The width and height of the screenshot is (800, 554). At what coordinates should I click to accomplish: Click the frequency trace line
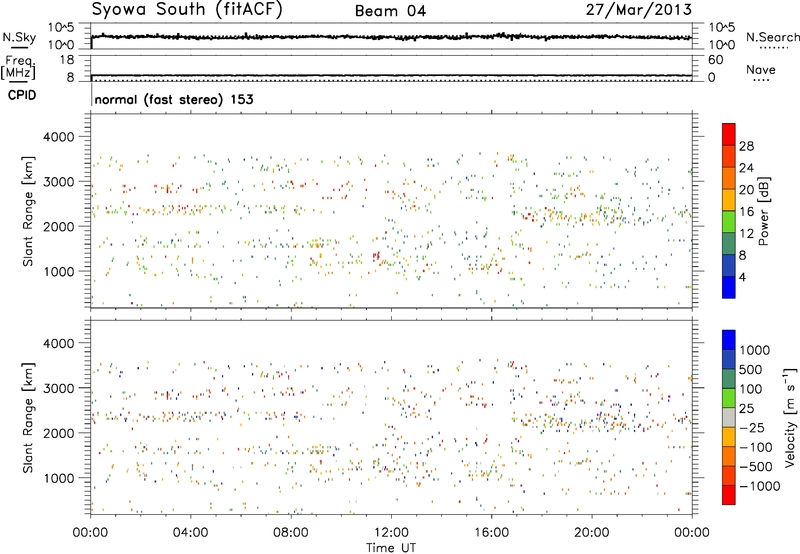[x=391, y=75]
